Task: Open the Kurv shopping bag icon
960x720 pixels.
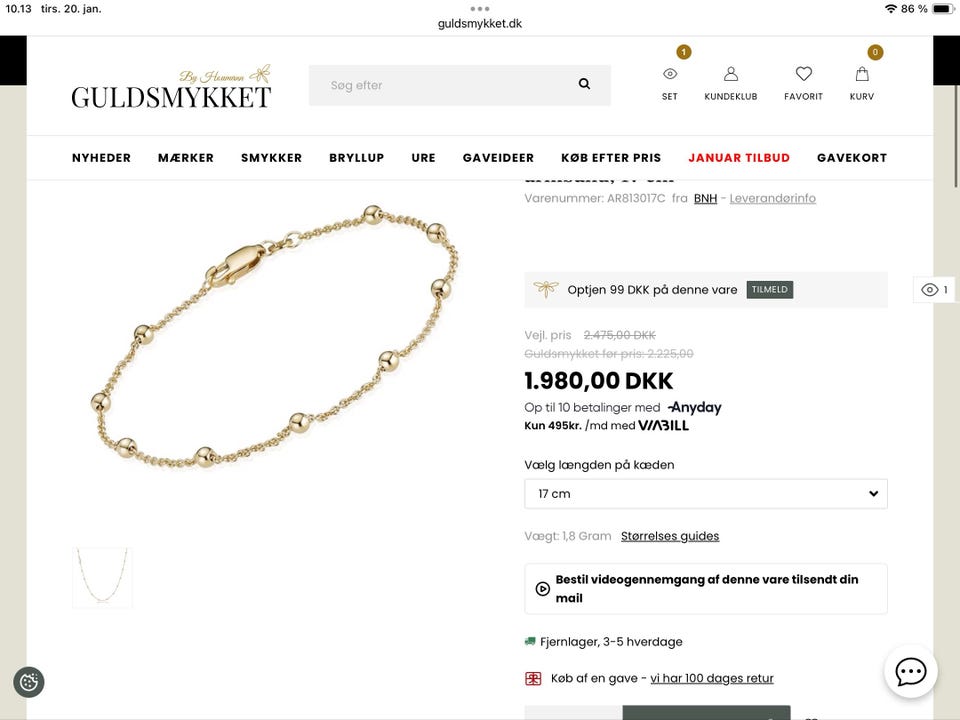Action: [862, 74]
